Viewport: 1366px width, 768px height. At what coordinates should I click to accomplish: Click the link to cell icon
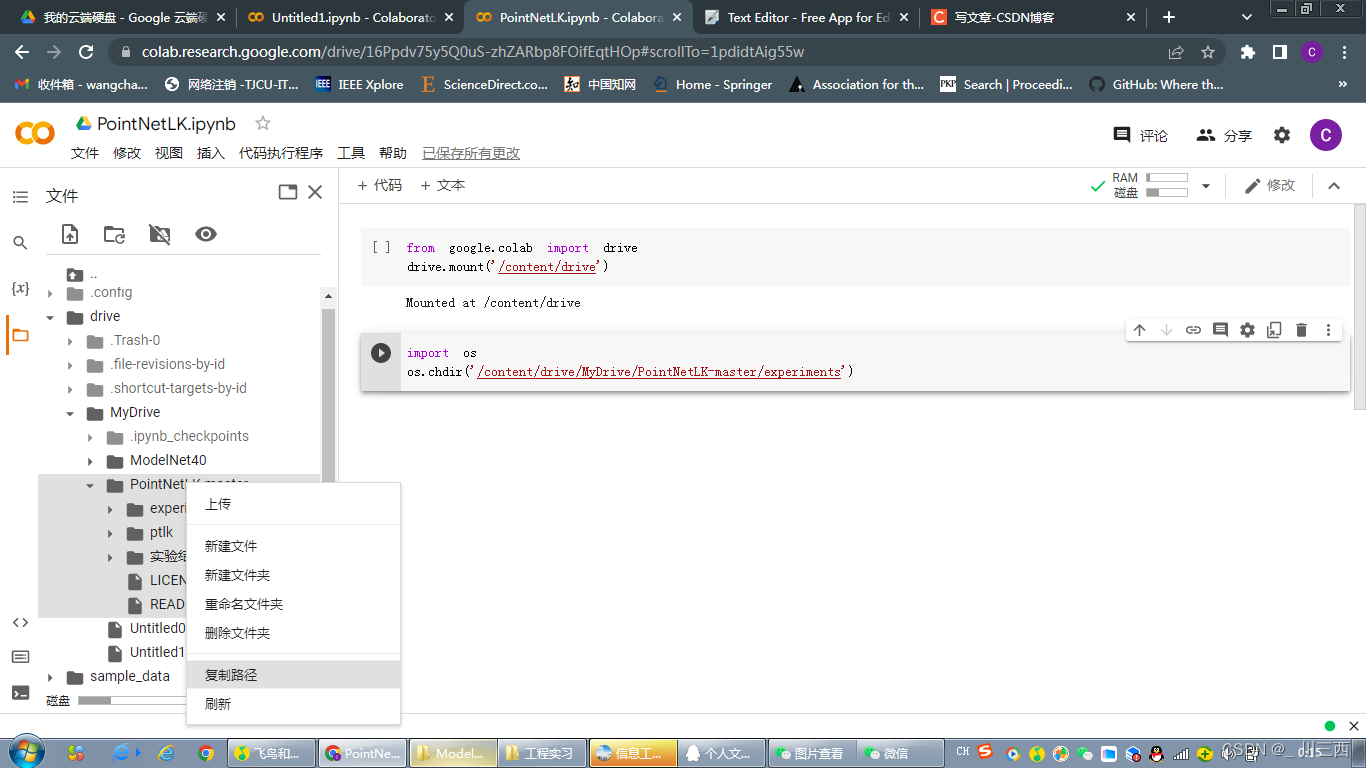(x=1193, y=330)
